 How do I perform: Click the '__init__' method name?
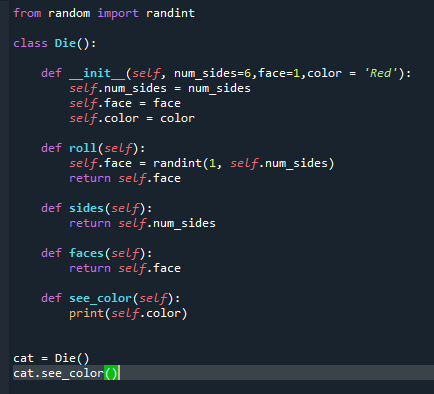[x=97, y=73]
